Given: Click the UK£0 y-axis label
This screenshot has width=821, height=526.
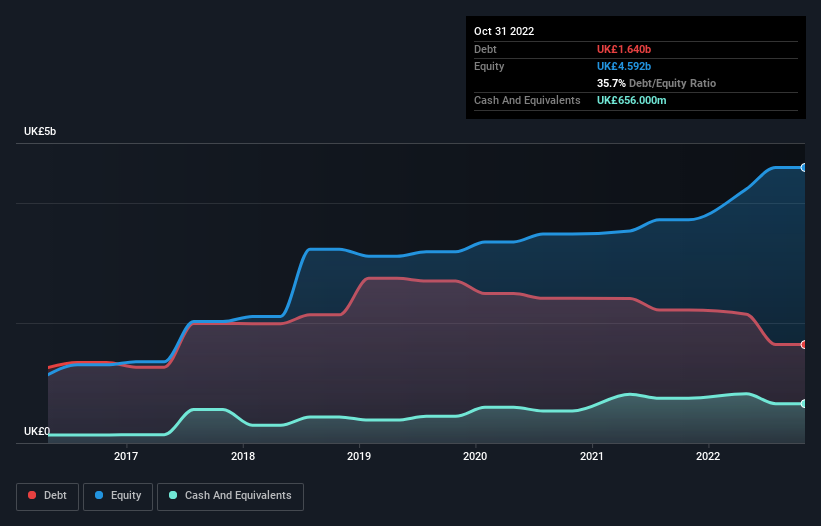Looking at the screenshot, I should click(37, 431).
